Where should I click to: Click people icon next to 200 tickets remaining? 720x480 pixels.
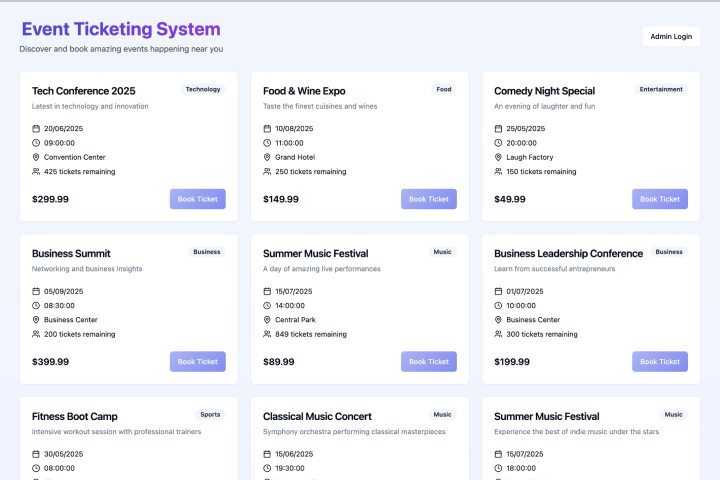(36, 334)
